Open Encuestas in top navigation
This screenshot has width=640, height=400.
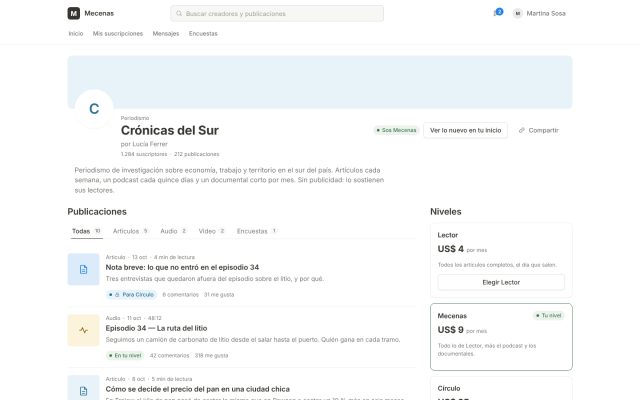click(x=203, y=33)
